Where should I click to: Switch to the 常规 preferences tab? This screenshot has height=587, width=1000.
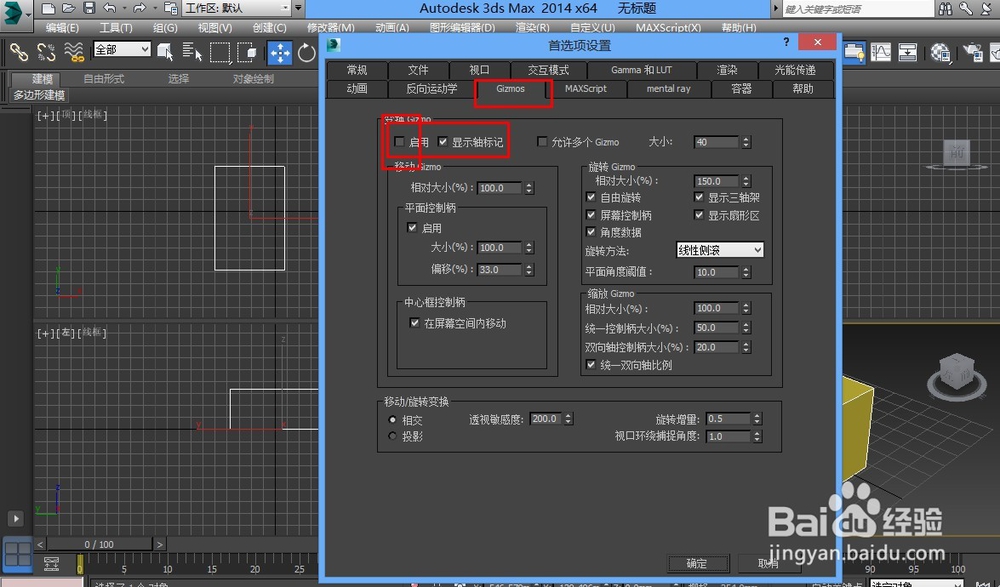pyautogui.click(x=357, y=70)
